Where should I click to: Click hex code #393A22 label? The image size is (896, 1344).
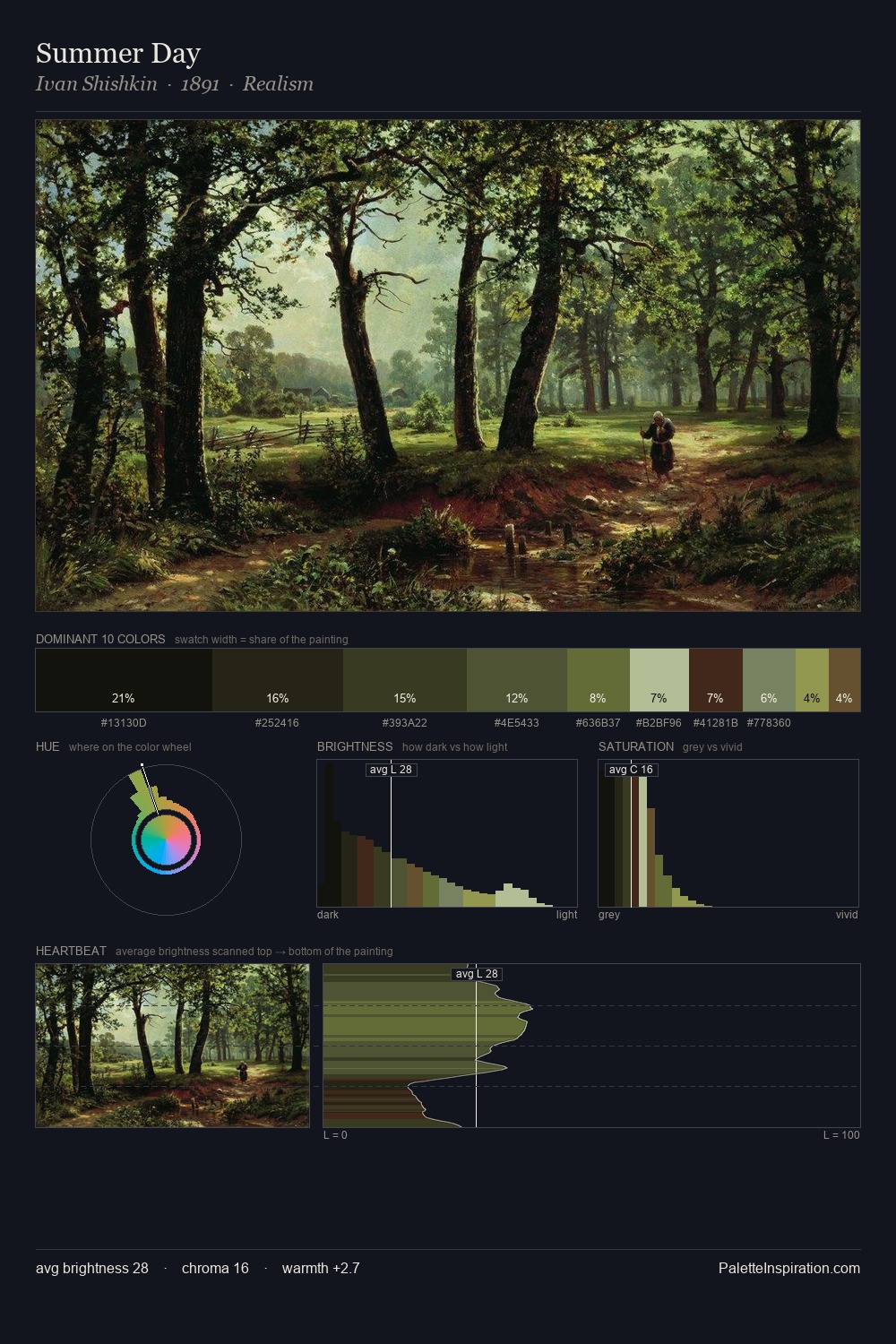point(404,723)
